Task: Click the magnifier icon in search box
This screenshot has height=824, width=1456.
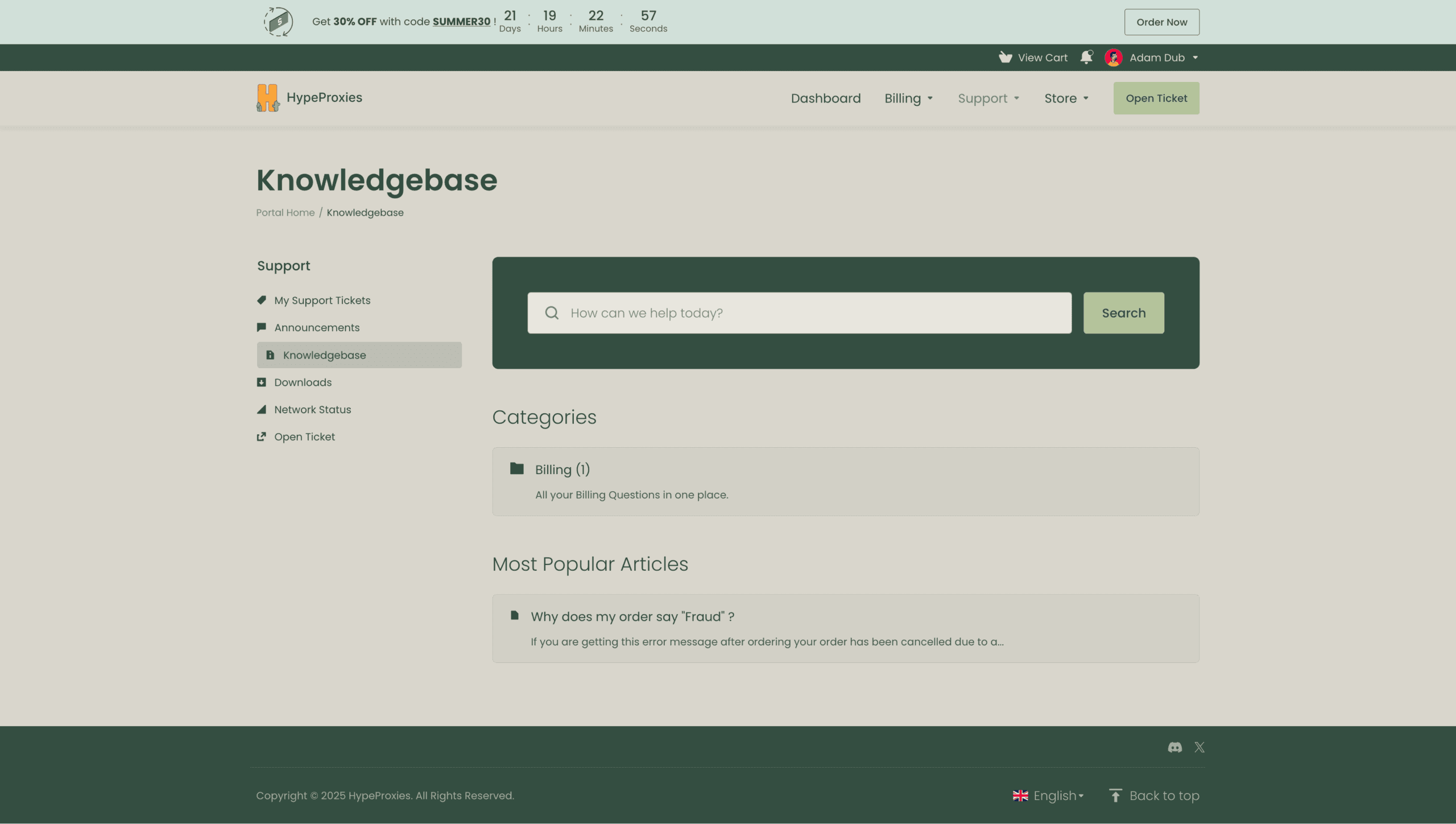Action: coord(552,313)
